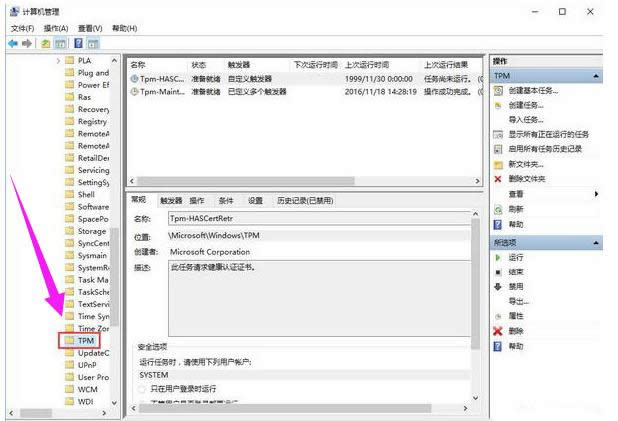Click the 创建基本任务 icon in the Actions pane
Viewport: 618px width, 421px height.
click(x=498, y=90)
